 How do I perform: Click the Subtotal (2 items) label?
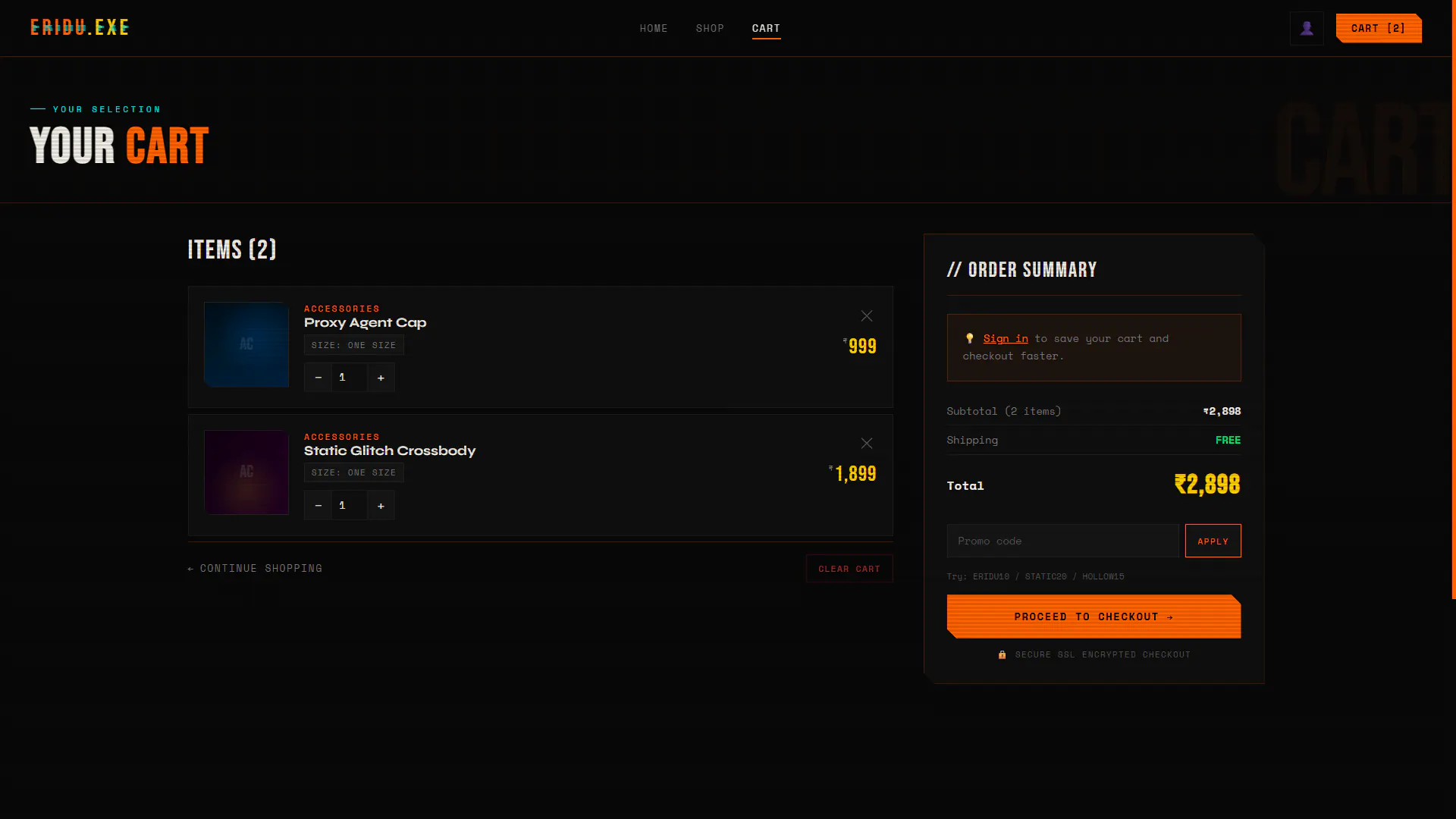(x=1003, y=411)
